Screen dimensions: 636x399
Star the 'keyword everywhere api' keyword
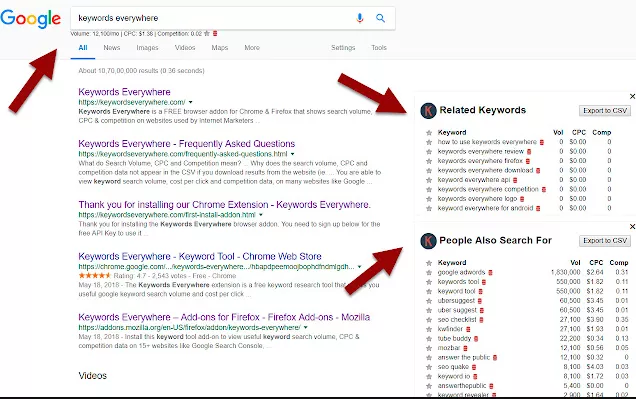click(429, 180)
